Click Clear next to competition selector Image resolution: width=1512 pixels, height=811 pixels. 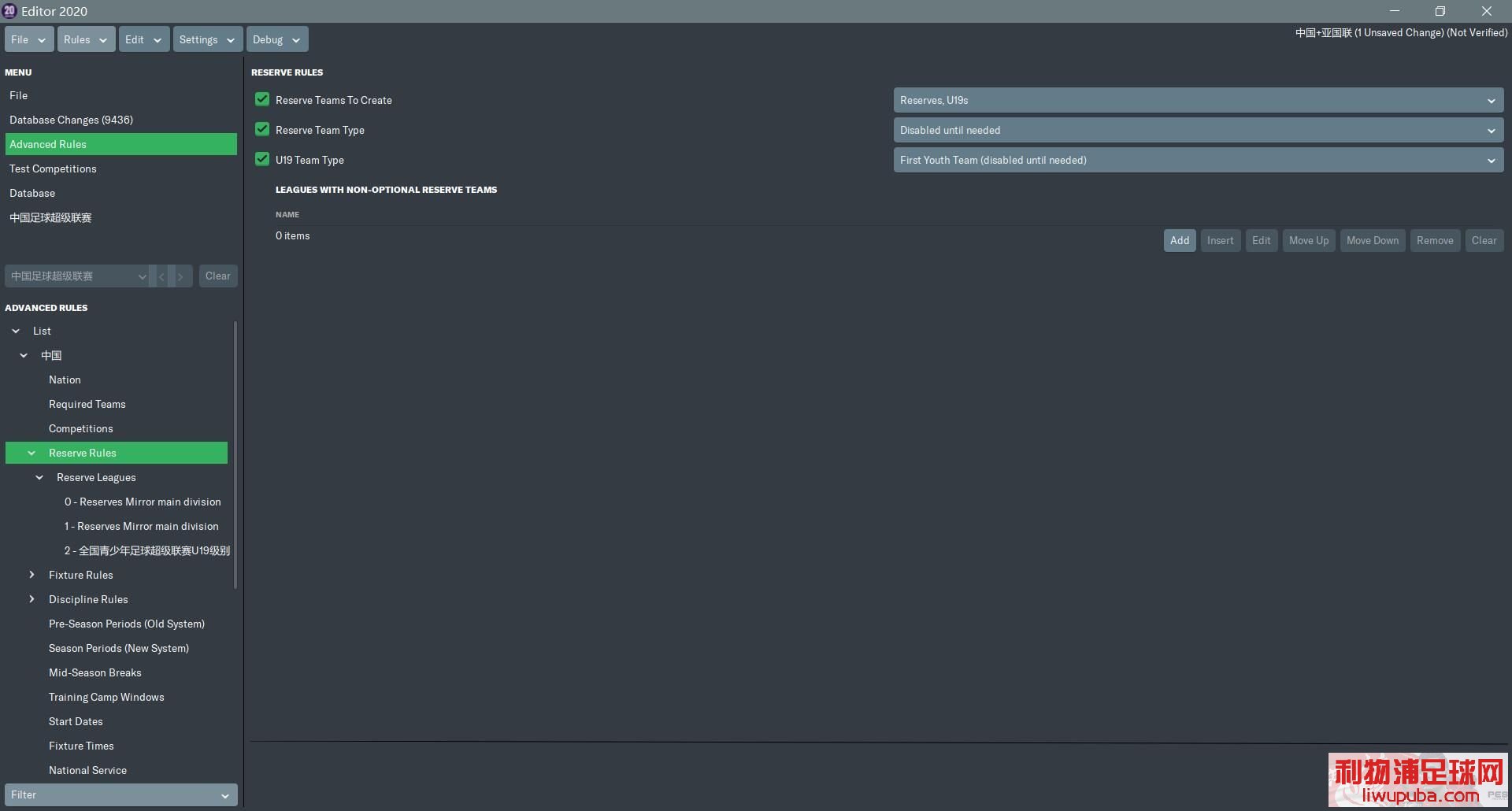(218, 276)
